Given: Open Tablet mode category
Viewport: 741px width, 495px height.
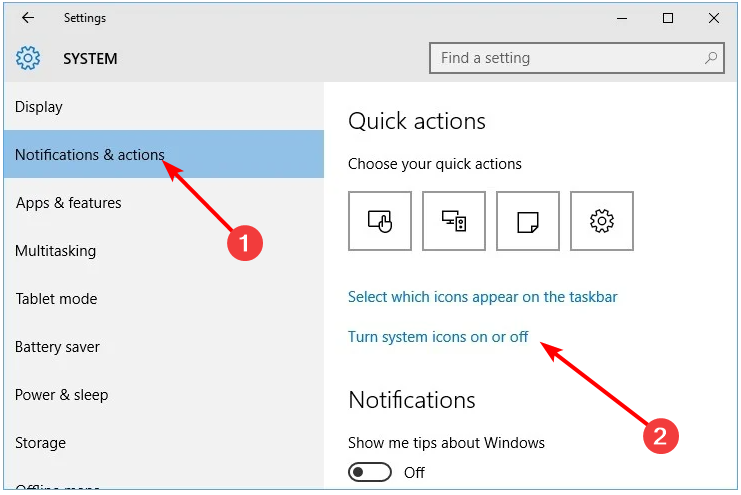Looking at the screenshot, I should [x=164, y=299].
